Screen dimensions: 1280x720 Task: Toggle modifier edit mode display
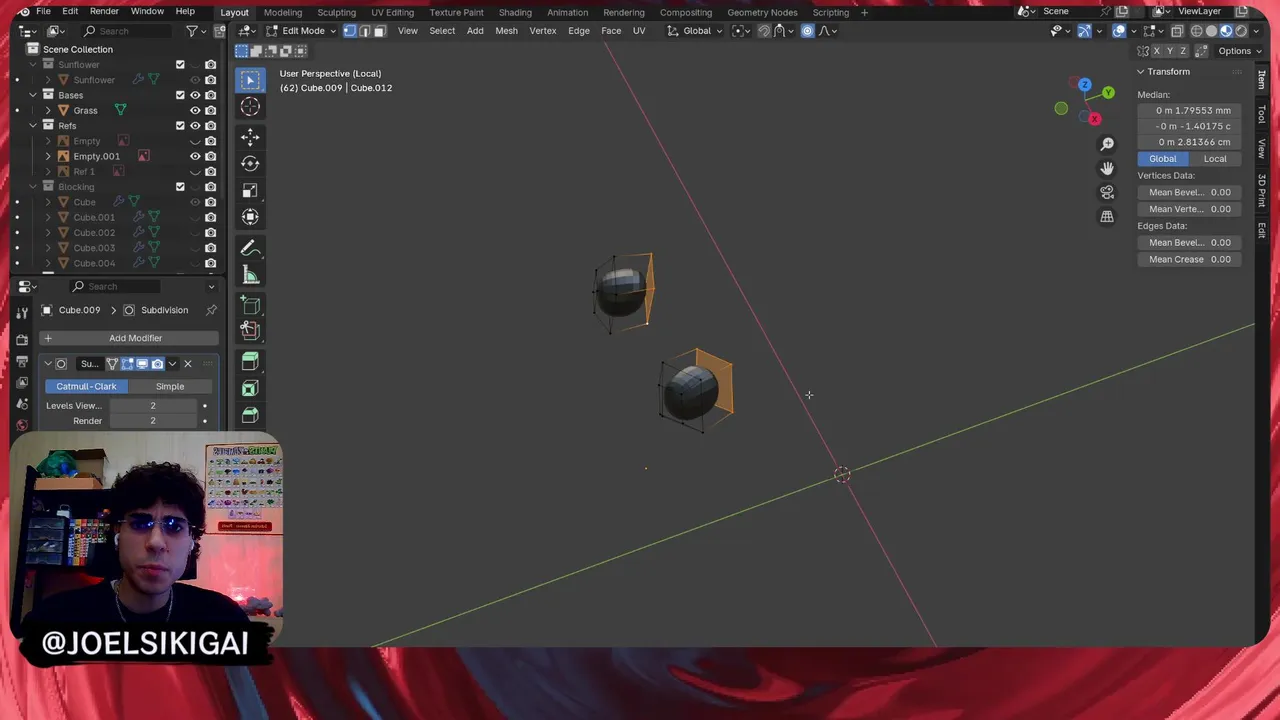pos(127,364)
